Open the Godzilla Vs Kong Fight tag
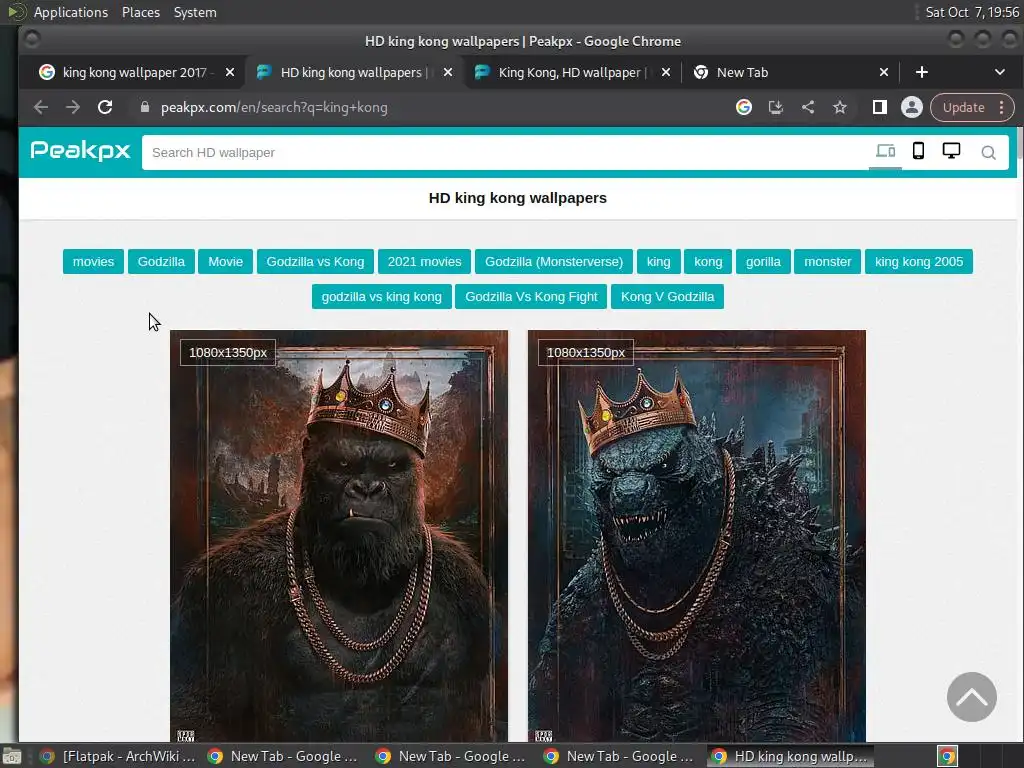The width and height of the screenshot is (1024, 768). 531,296
